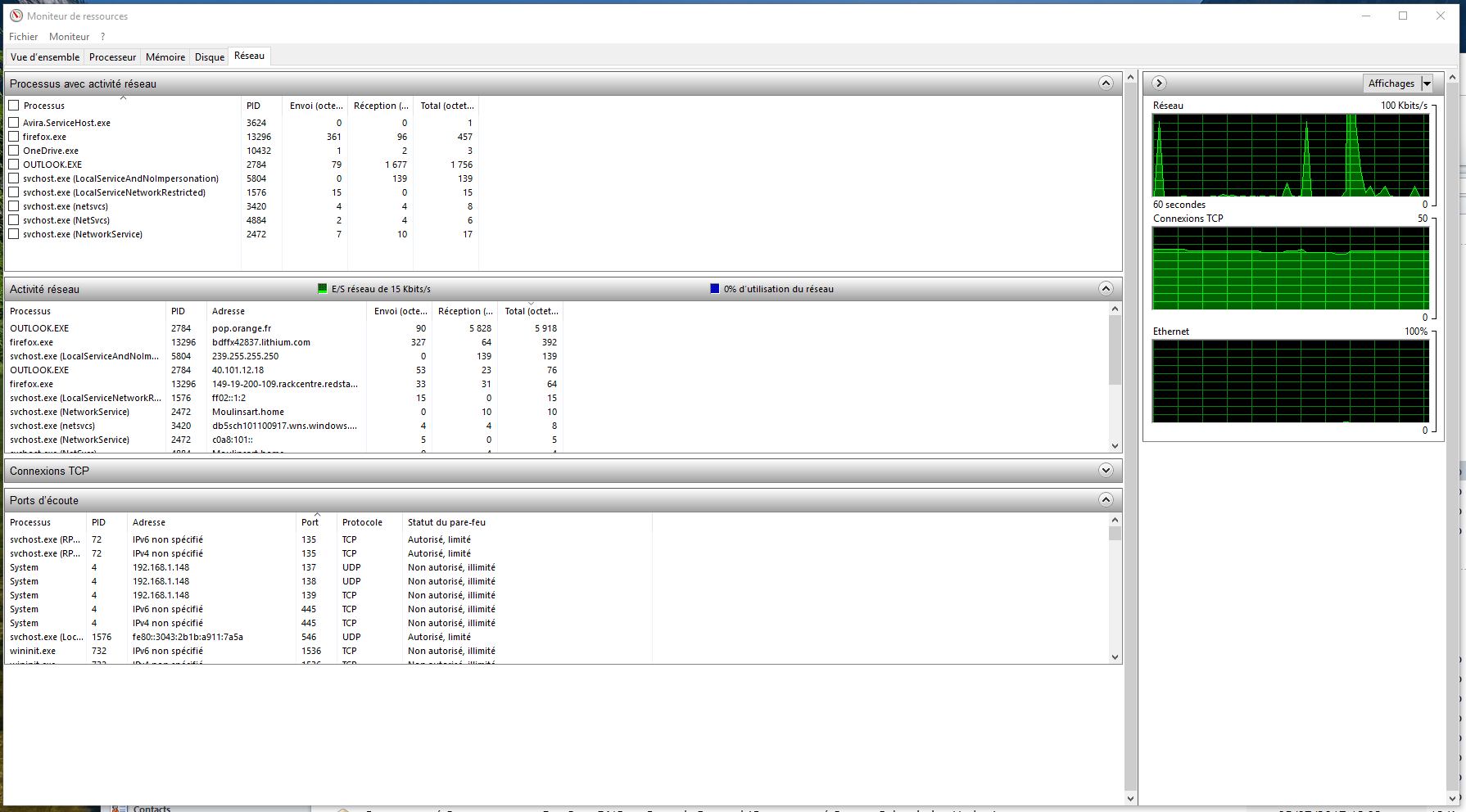Select the db5sch101100917.wns.windows address row
The height and width of the screenshot is (812, 1466).
click(284, 426)
